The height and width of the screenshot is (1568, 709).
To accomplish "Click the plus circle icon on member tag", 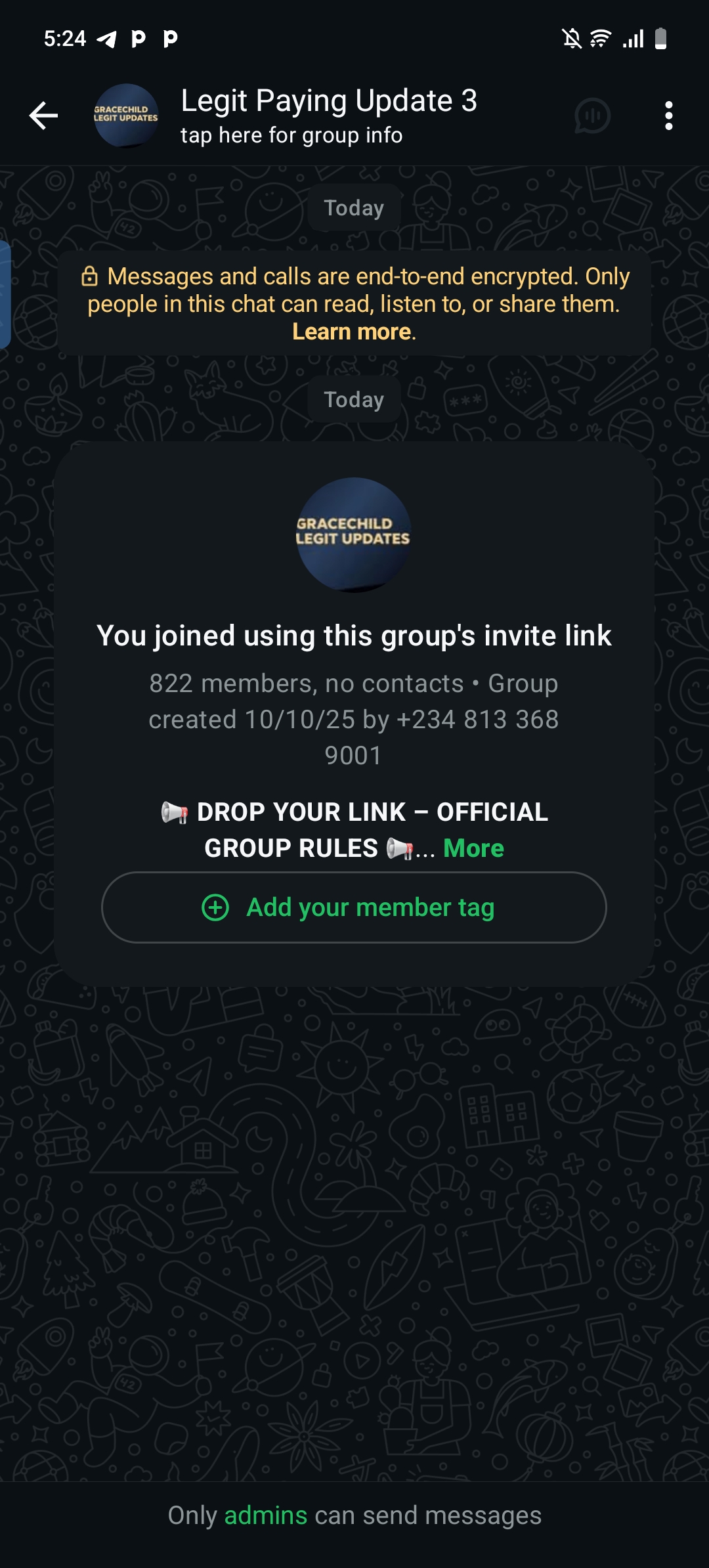I will 215,907.
